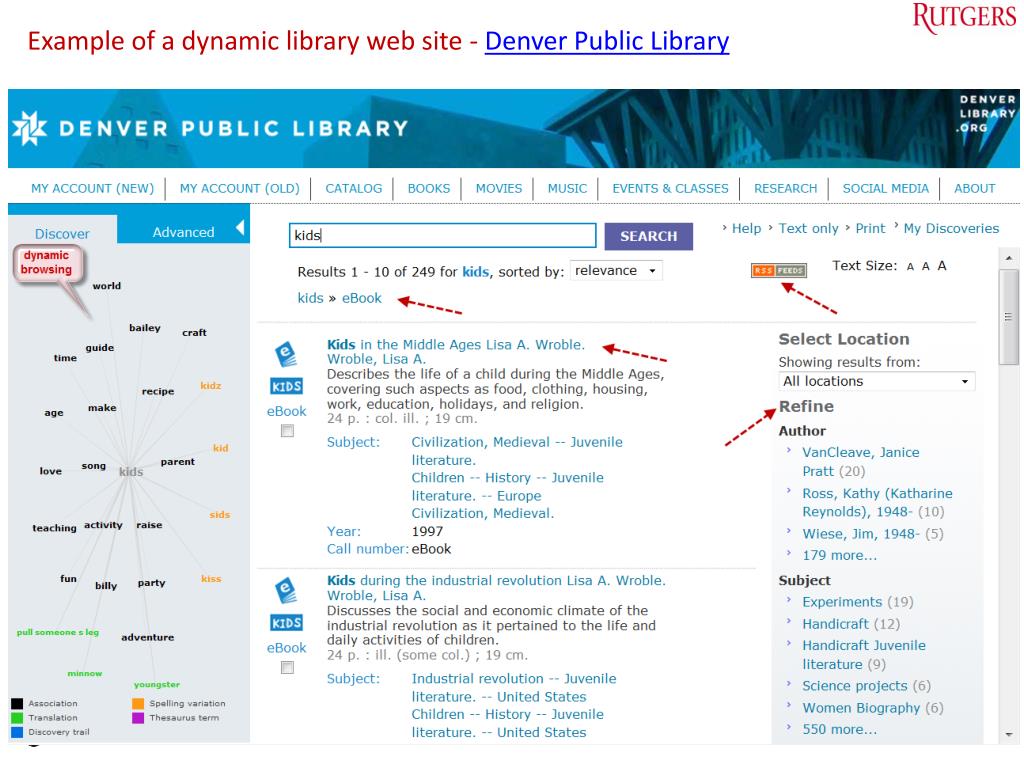Check the box under second eBook result
Viewport: 1024px width, 768px height.
[287, 667]
